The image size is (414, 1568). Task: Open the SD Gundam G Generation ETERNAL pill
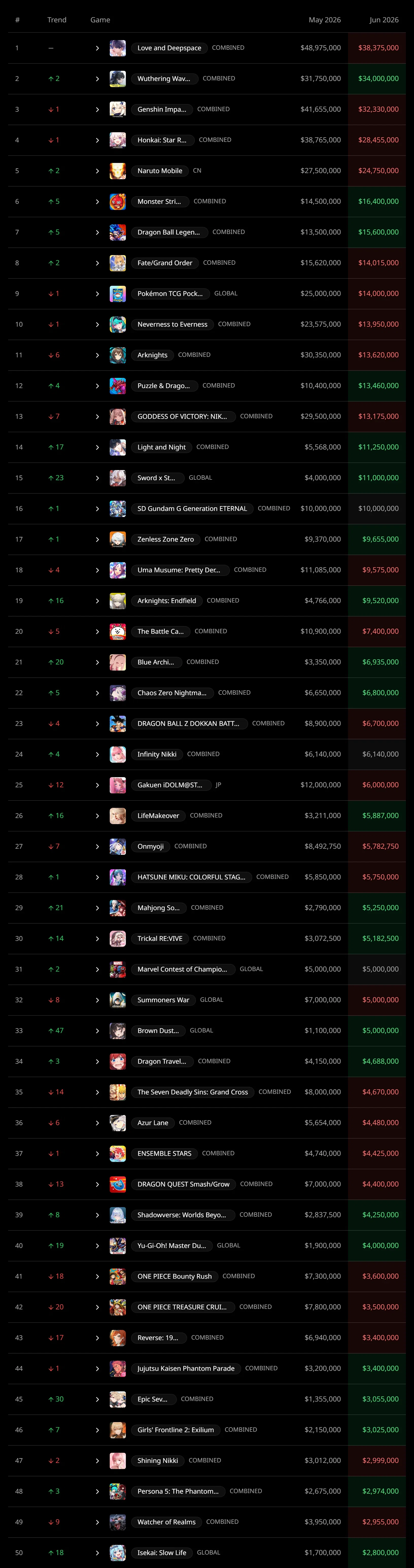tap(192, 509)
